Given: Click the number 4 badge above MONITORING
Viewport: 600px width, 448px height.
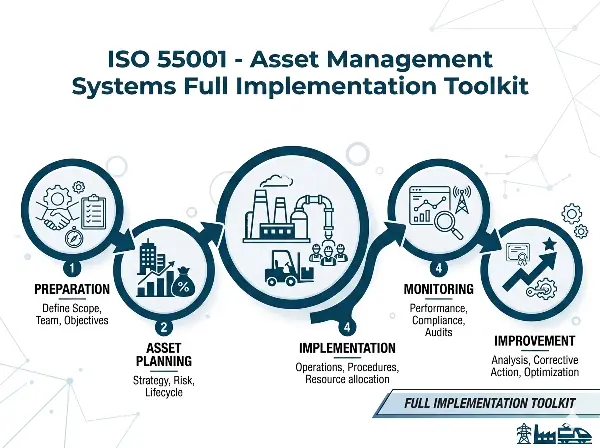Looking at the screenshot, I should pyautogui.click(x=439, y=268).
